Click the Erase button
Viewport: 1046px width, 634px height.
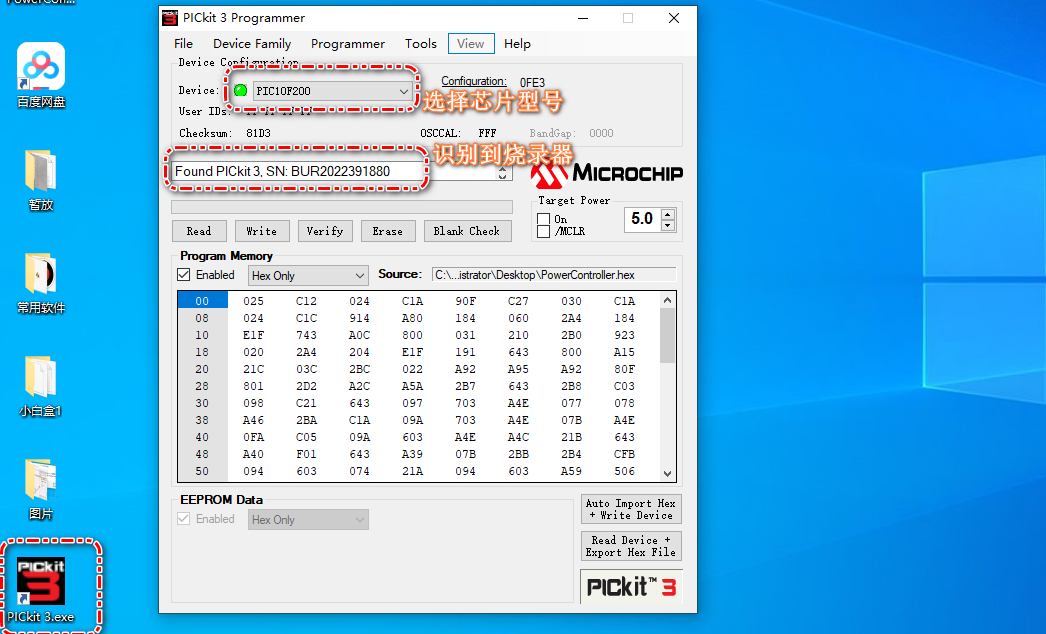[388, 231]
